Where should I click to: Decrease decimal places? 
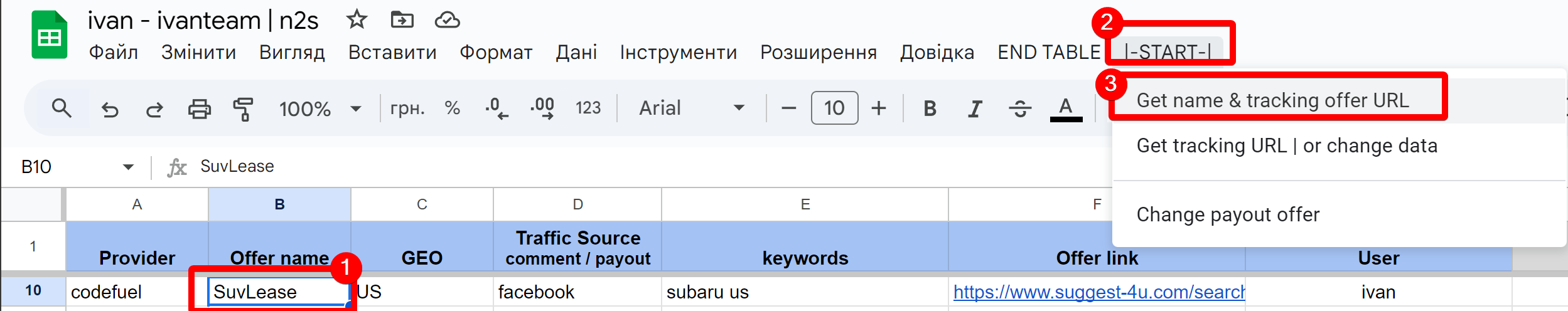pos(497,108)
